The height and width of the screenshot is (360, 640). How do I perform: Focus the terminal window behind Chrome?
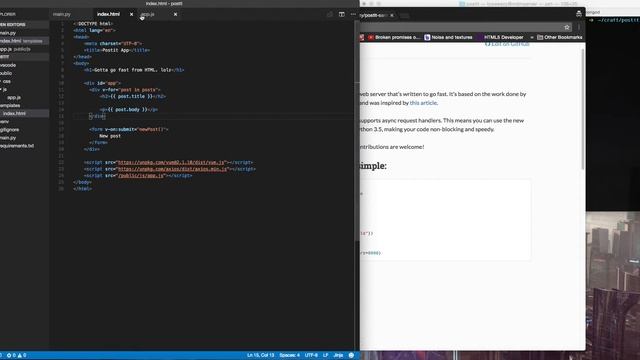point(612,114)
